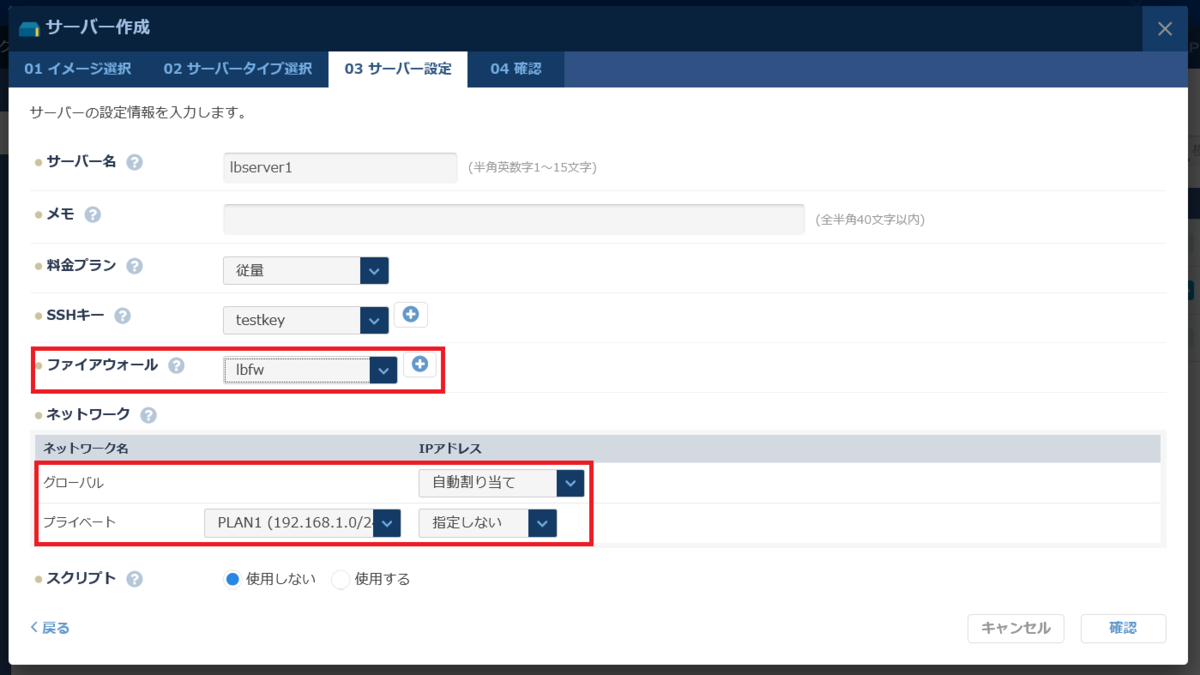The width and height of the screenshot is (1200, 675).
Task: Show help for SSHキー field
Action: [122, 316]
